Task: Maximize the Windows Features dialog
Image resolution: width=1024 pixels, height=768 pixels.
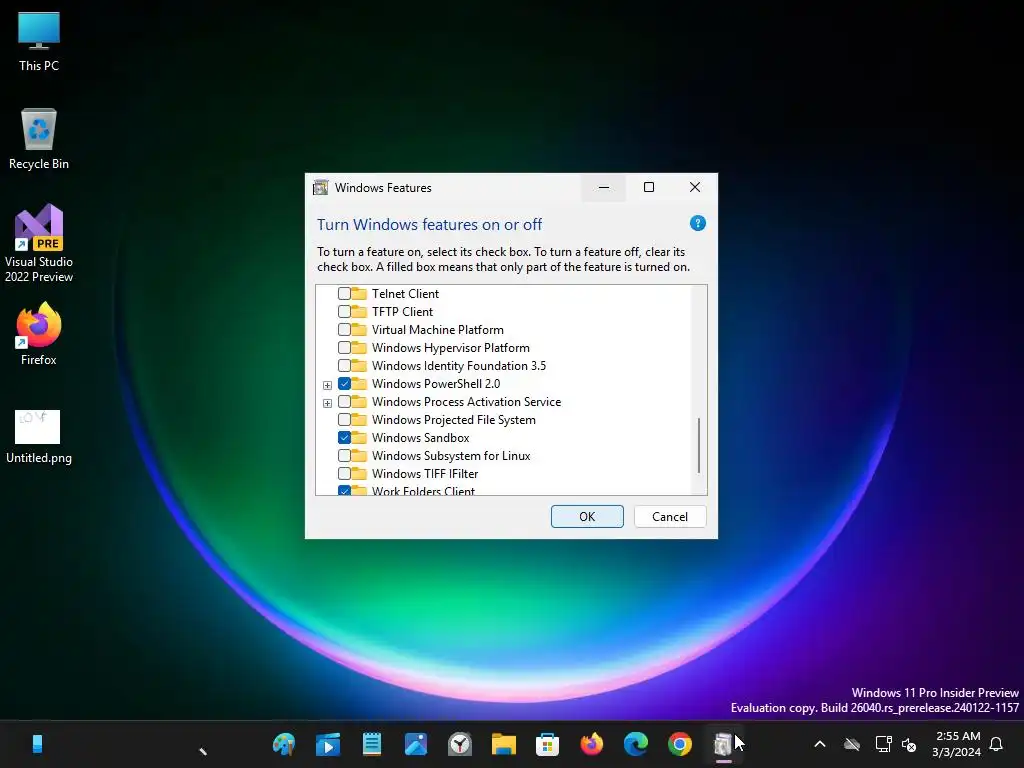Action: click(x=648, y=187)
